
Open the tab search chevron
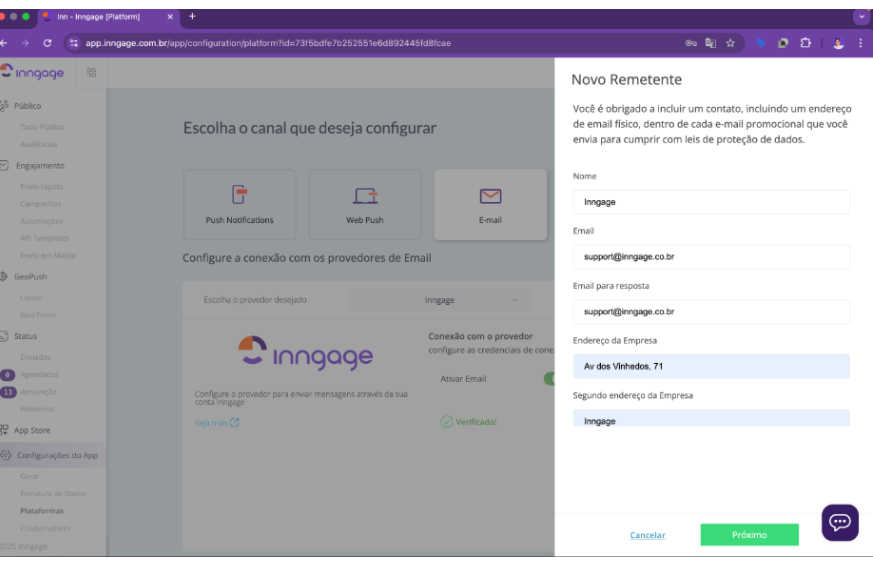861,16
